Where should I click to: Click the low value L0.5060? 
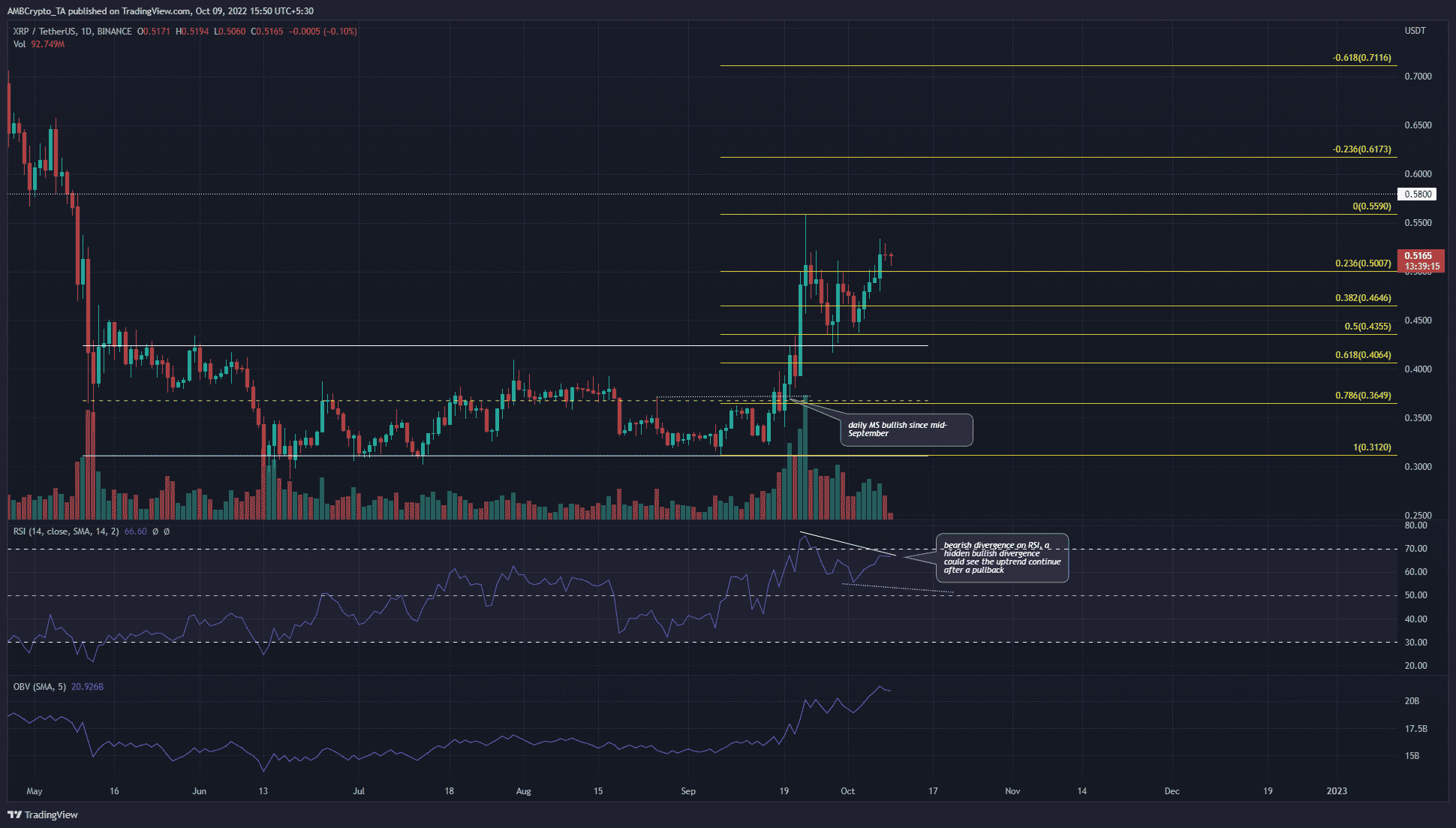pos(230,32)
